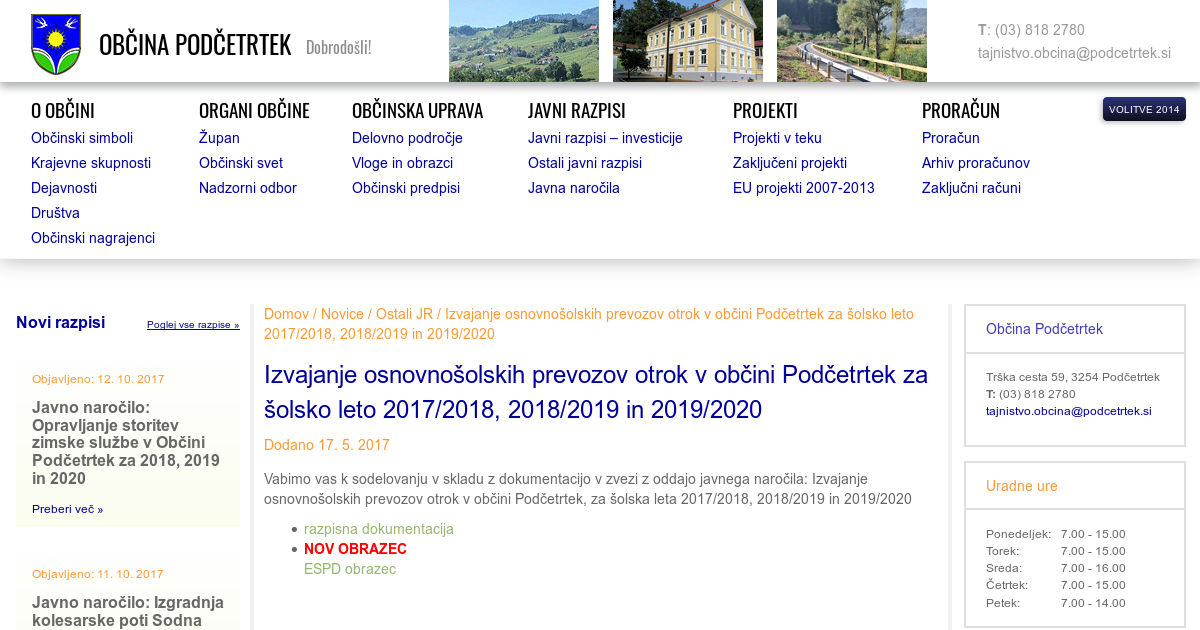
Task: Open Arhiv proračunov menu link
Action: pos(975,163)
